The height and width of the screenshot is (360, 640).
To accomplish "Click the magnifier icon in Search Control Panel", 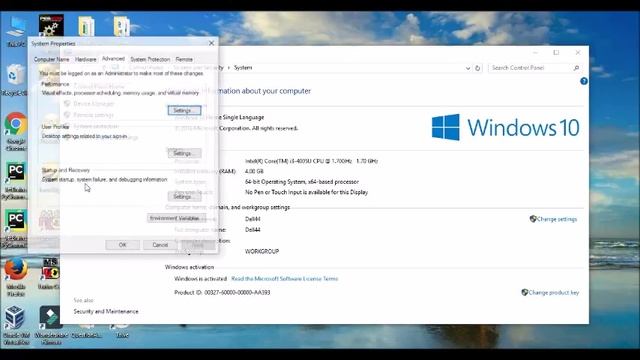I will point(576,68).
